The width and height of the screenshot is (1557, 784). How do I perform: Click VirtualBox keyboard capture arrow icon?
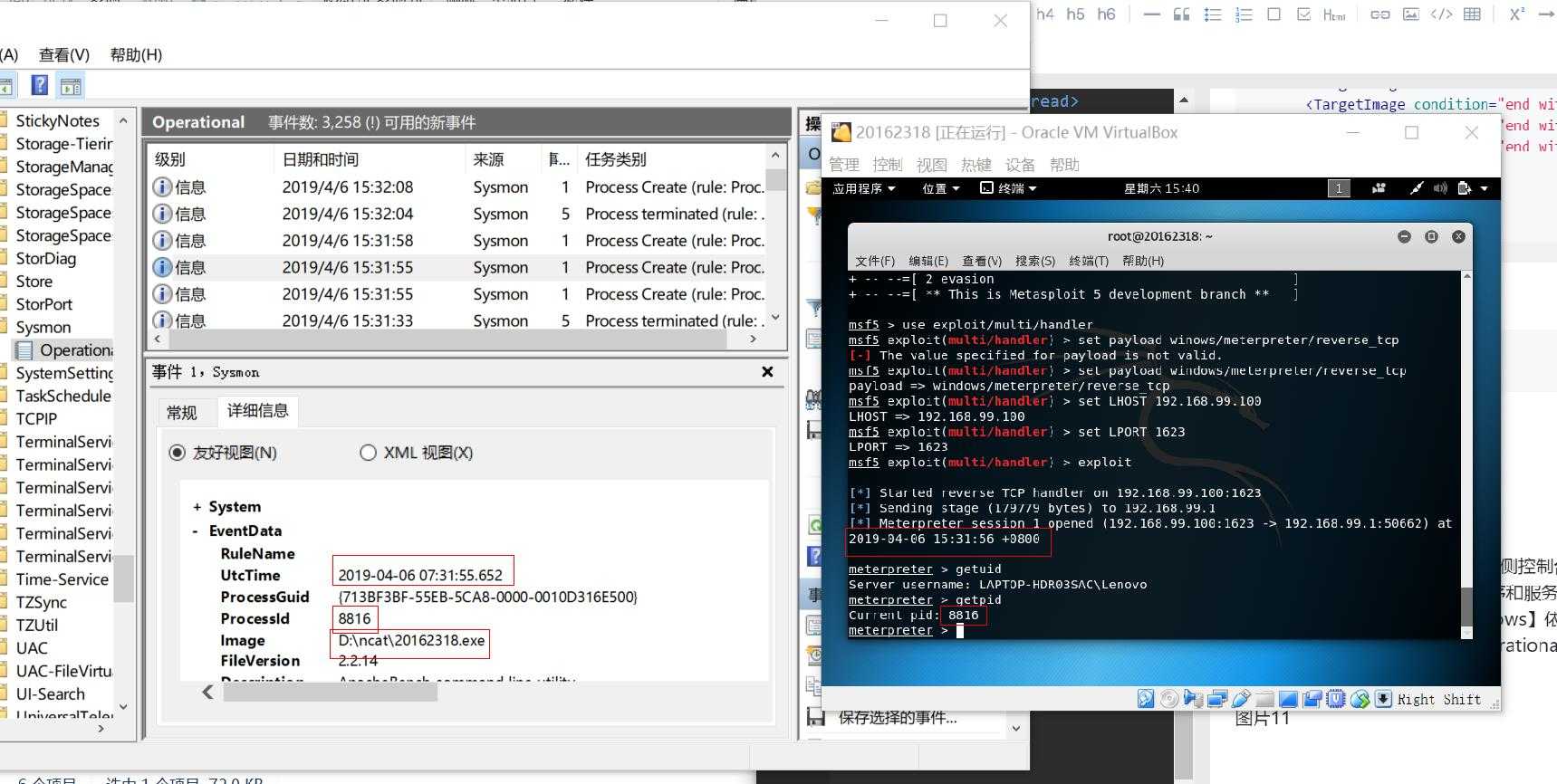coord(1383,699)
